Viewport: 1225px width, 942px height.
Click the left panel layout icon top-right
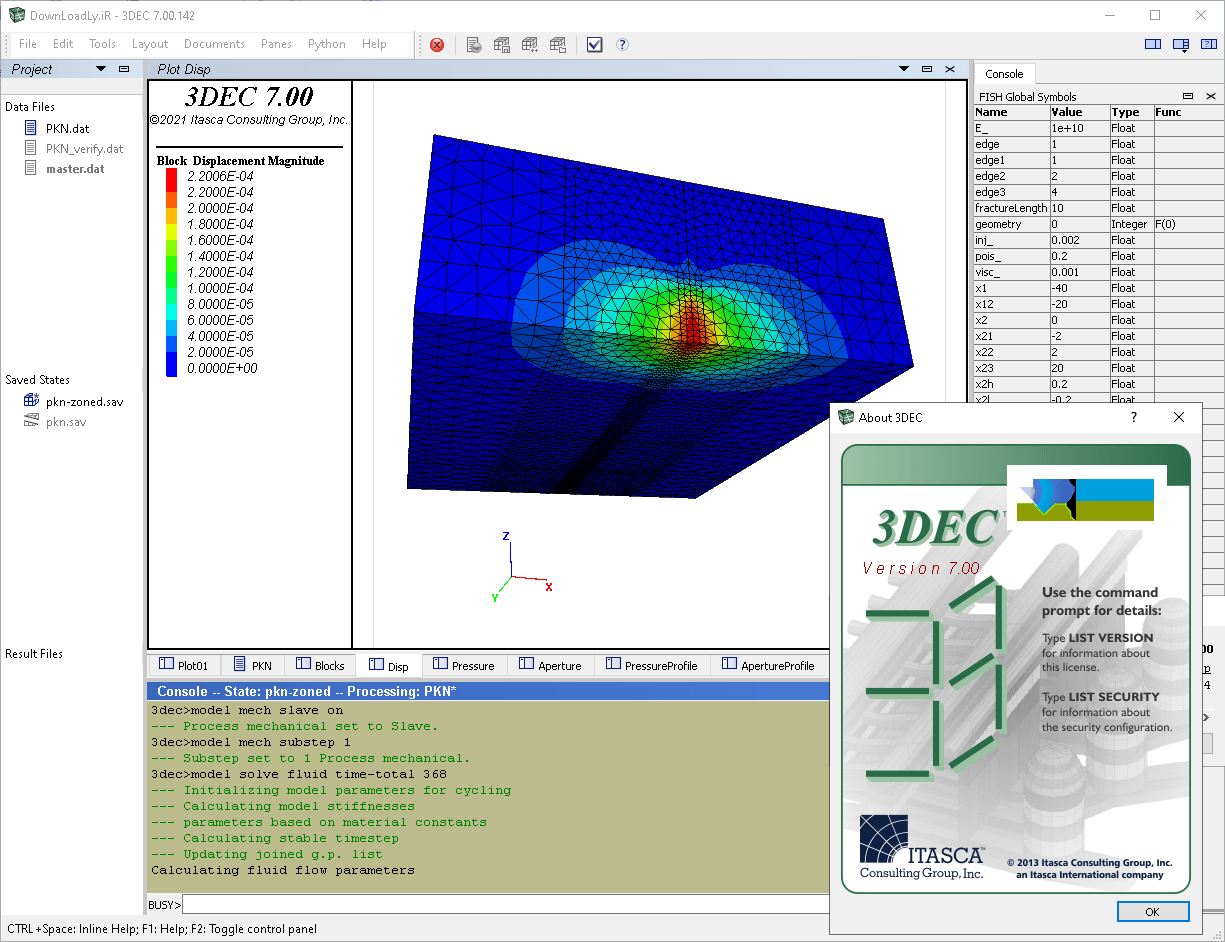1152,44
